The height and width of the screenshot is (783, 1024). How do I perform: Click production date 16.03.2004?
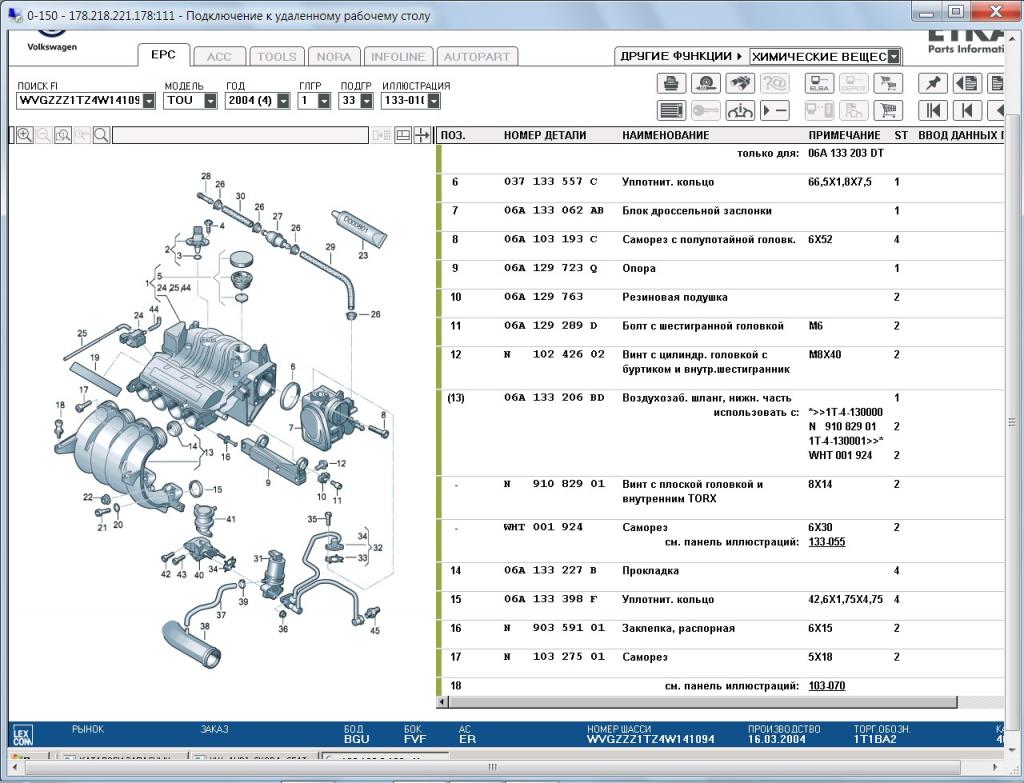[776, 739]
